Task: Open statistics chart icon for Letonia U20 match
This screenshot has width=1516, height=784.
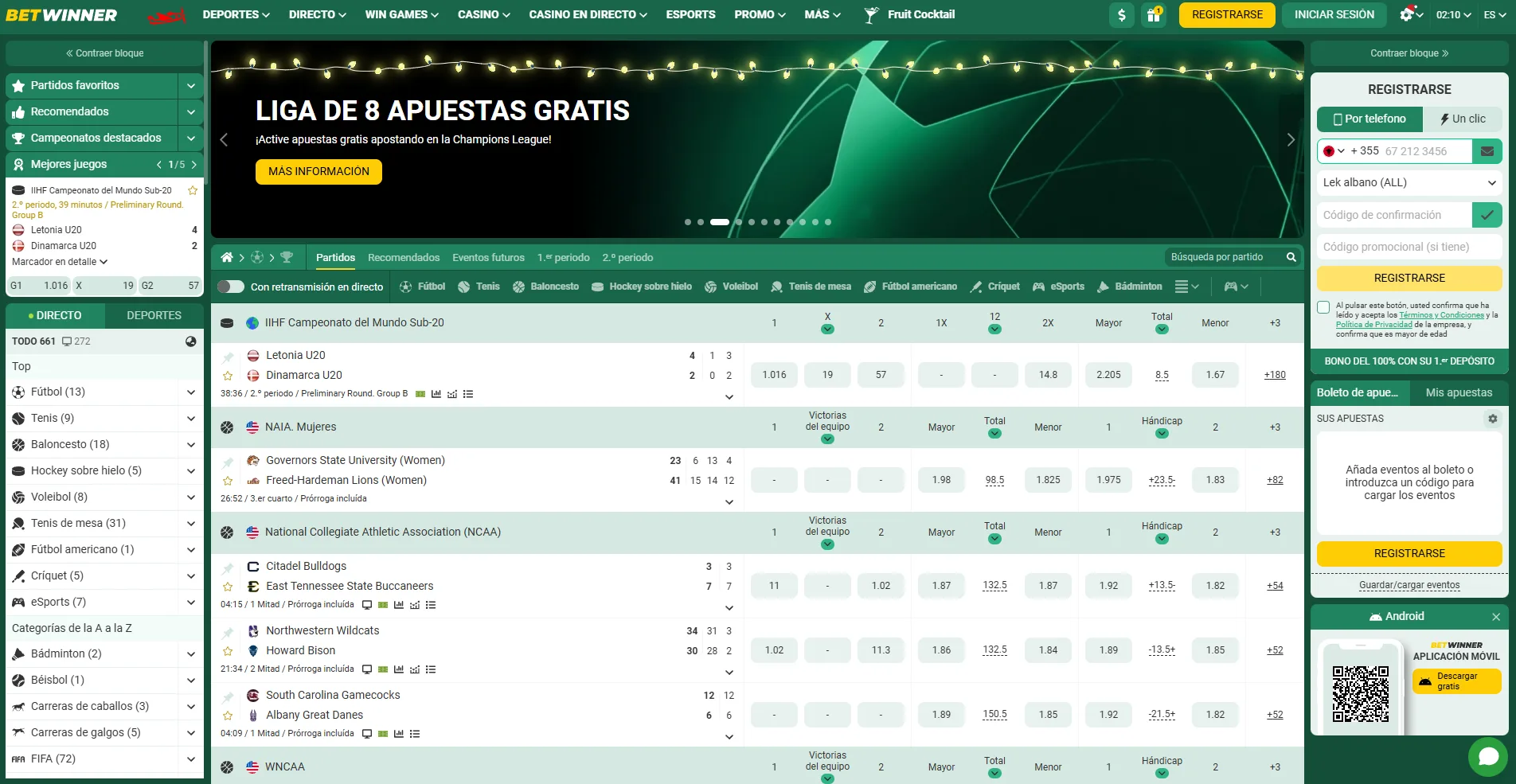Action: 436,394
